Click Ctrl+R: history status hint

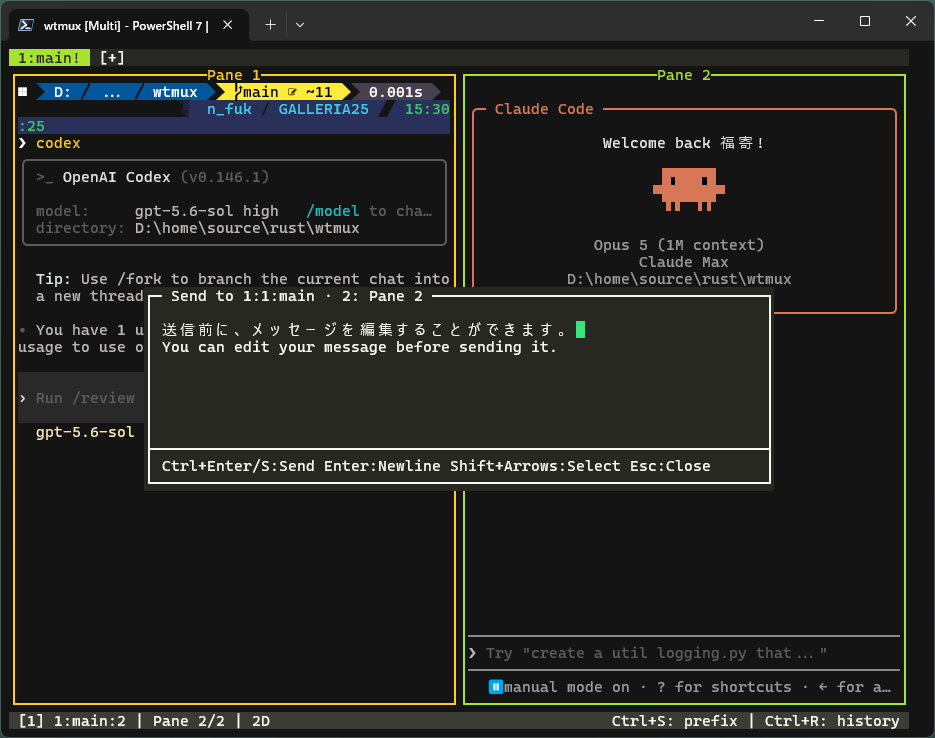[832, 721]
